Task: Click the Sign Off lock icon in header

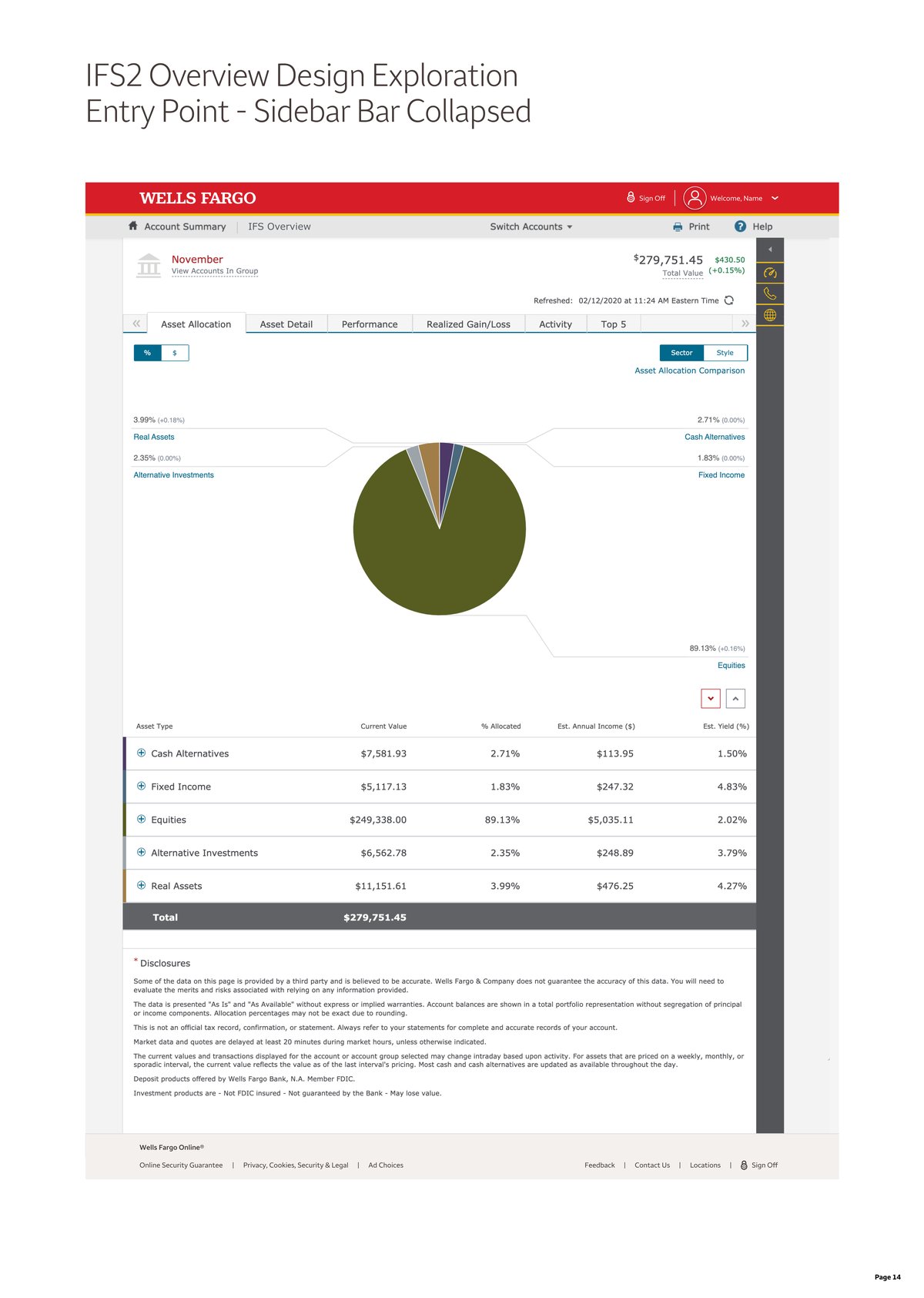Action: pos(631,197)
